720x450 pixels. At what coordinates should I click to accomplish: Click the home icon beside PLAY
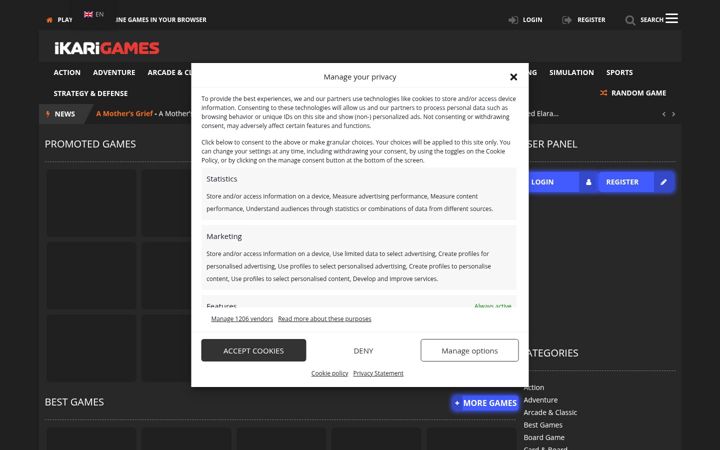50,20
